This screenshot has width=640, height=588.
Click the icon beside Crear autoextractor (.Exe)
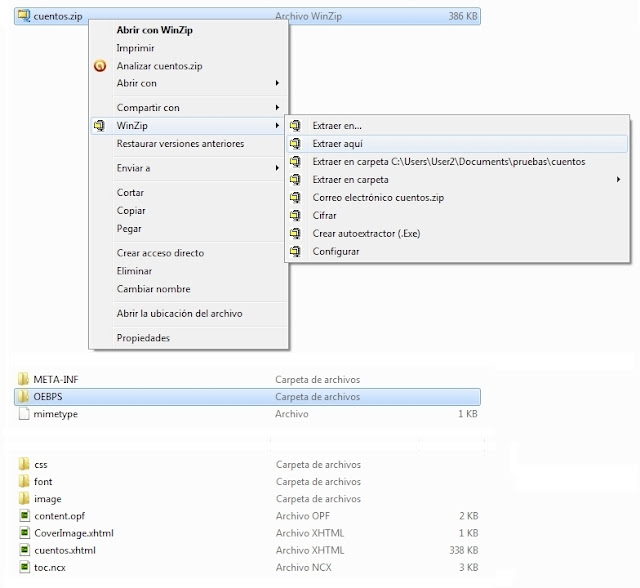point(295,233)
